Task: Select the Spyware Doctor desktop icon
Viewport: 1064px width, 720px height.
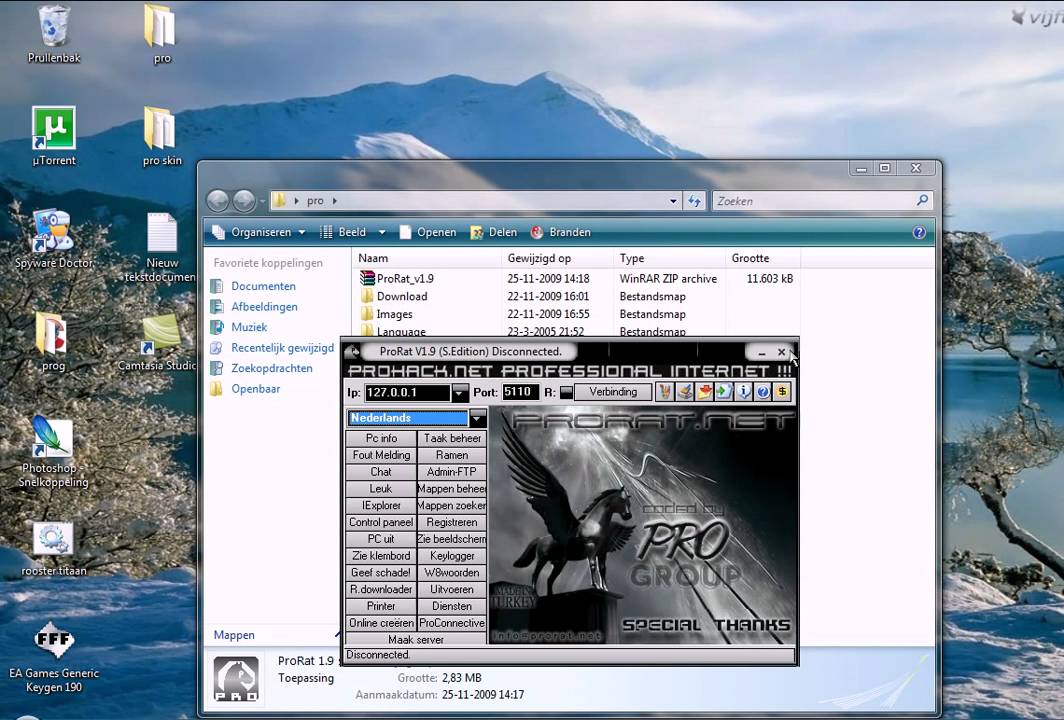Action: point(54,238)
